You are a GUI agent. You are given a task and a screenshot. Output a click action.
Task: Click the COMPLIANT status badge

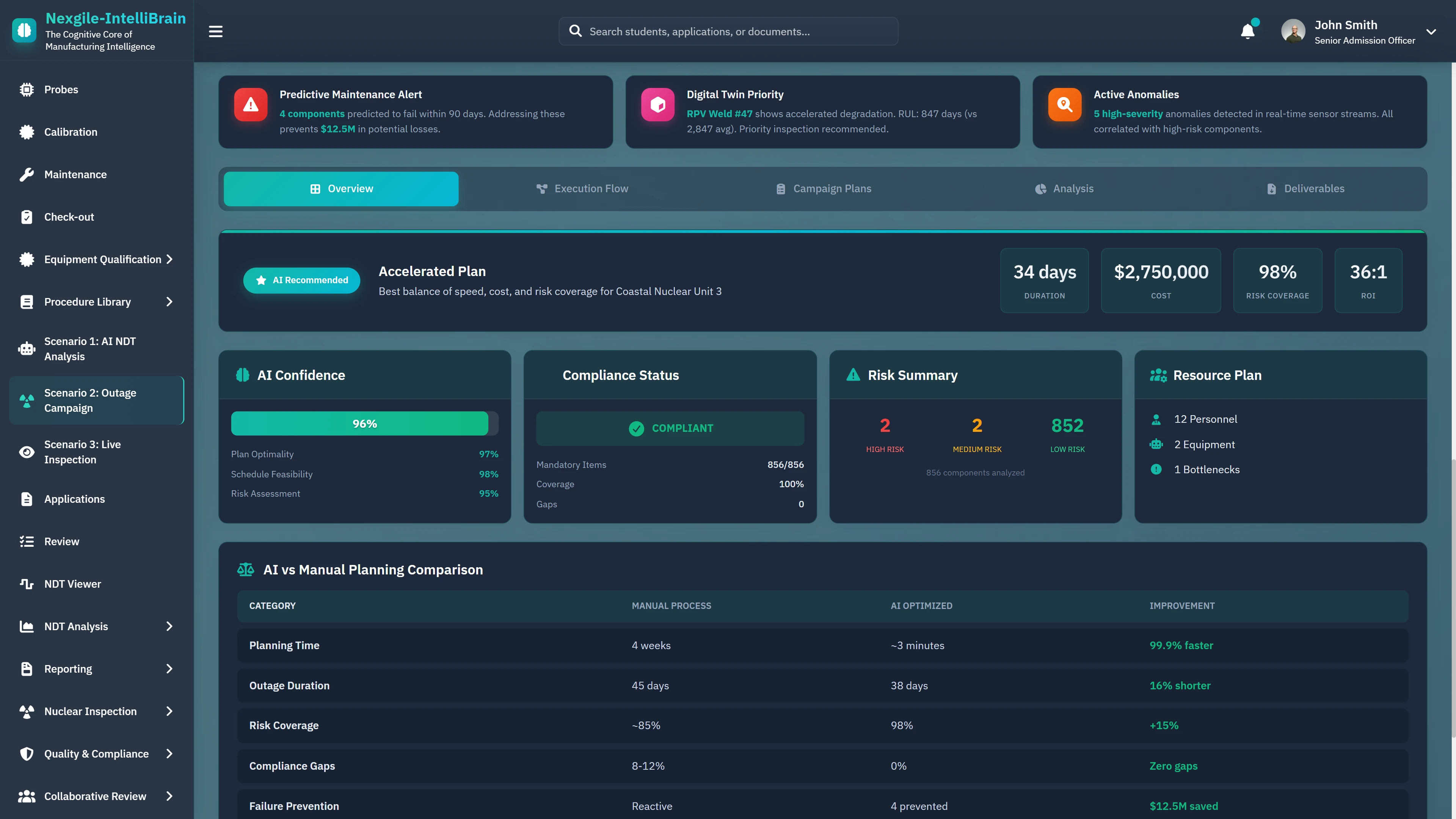coord(670,428)
